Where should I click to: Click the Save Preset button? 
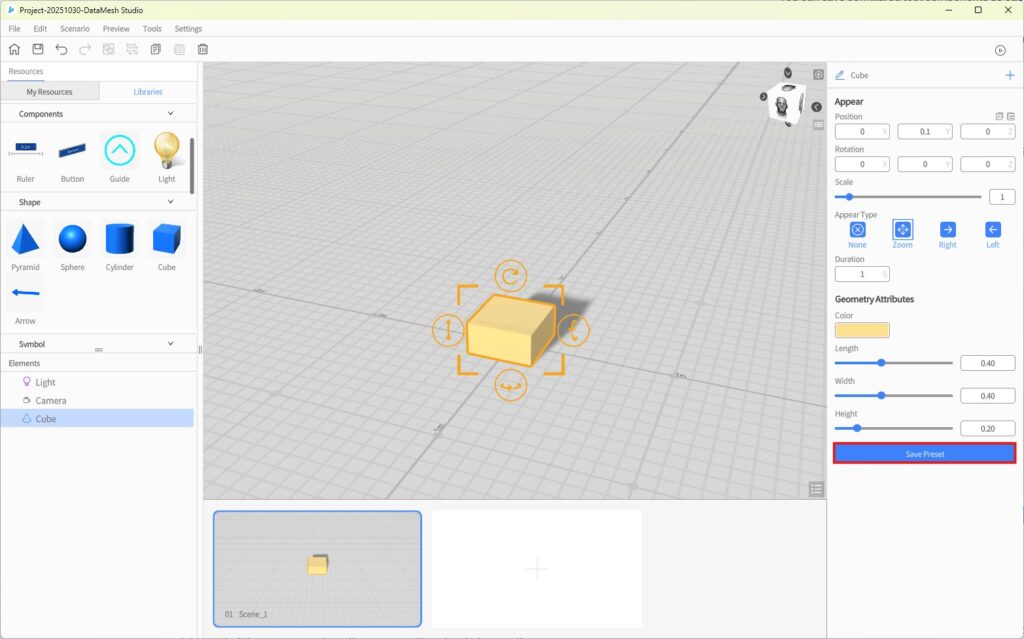tap(924, 454)
